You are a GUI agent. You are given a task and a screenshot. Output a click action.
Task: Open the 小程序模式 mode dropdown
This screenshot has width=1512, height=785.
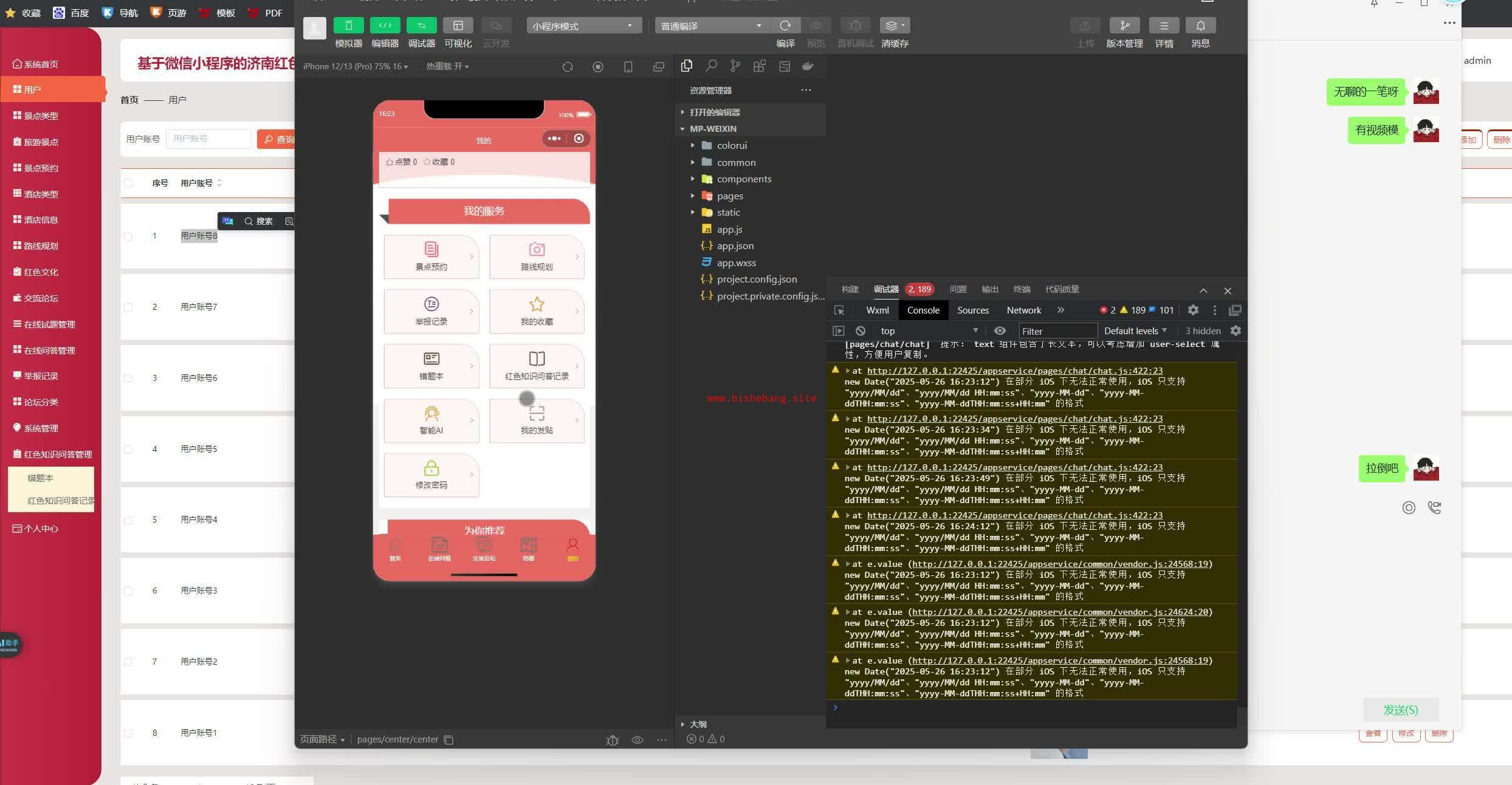click(583, 26)
